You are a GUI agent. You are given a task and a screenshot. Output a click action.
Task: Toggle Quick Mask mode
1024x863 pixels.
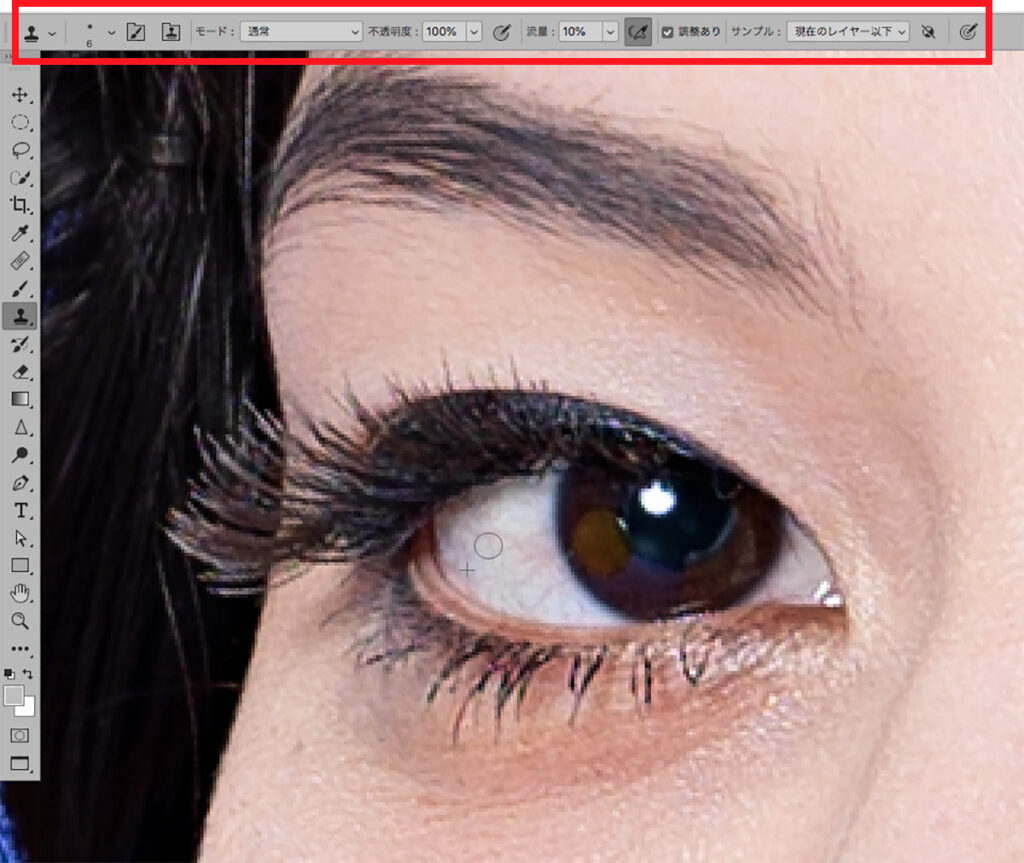pos(19,735)
